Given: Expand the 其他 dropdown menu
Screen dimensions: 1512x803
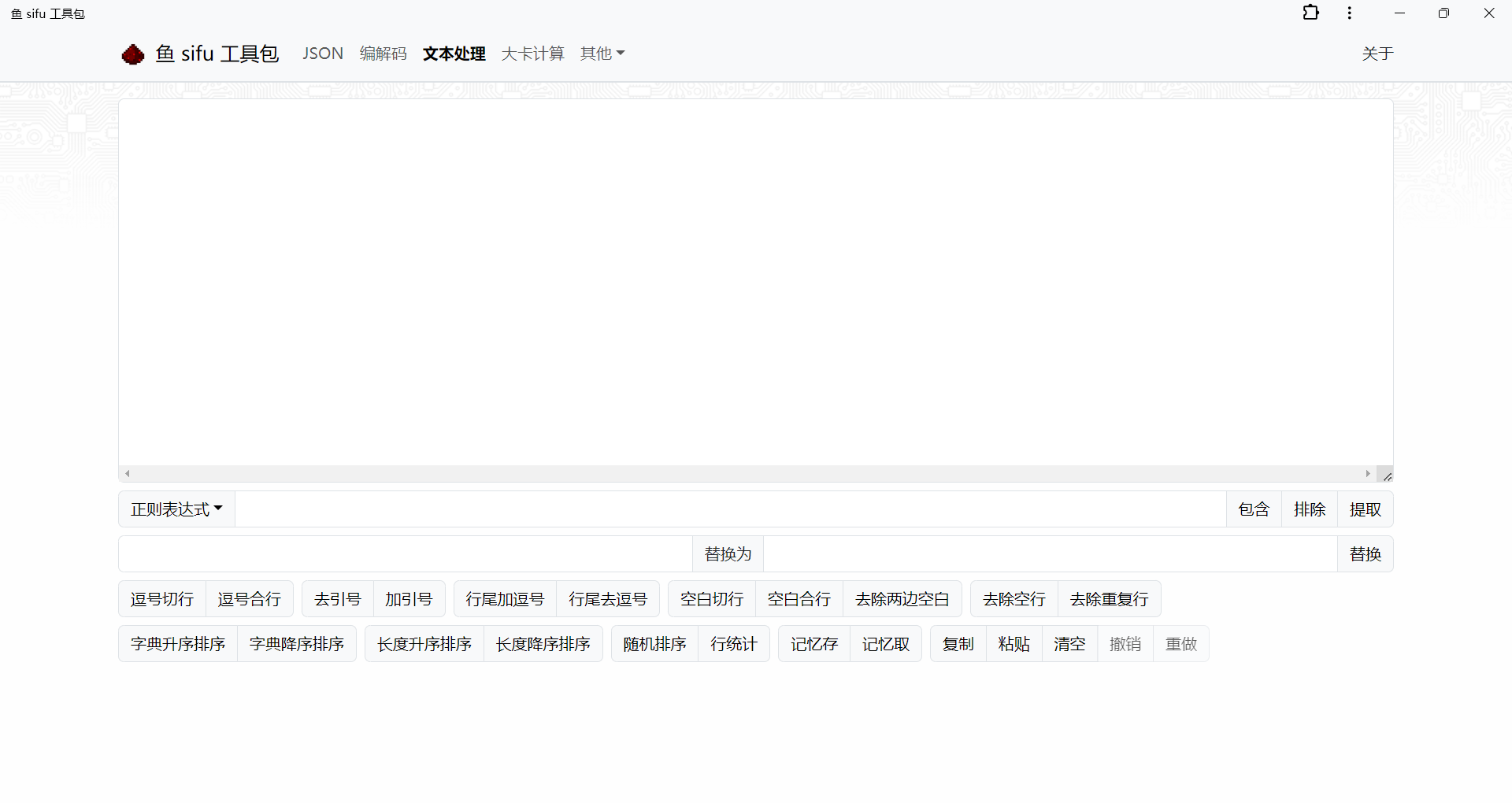Looking at the screenshot, I should 602,54.
